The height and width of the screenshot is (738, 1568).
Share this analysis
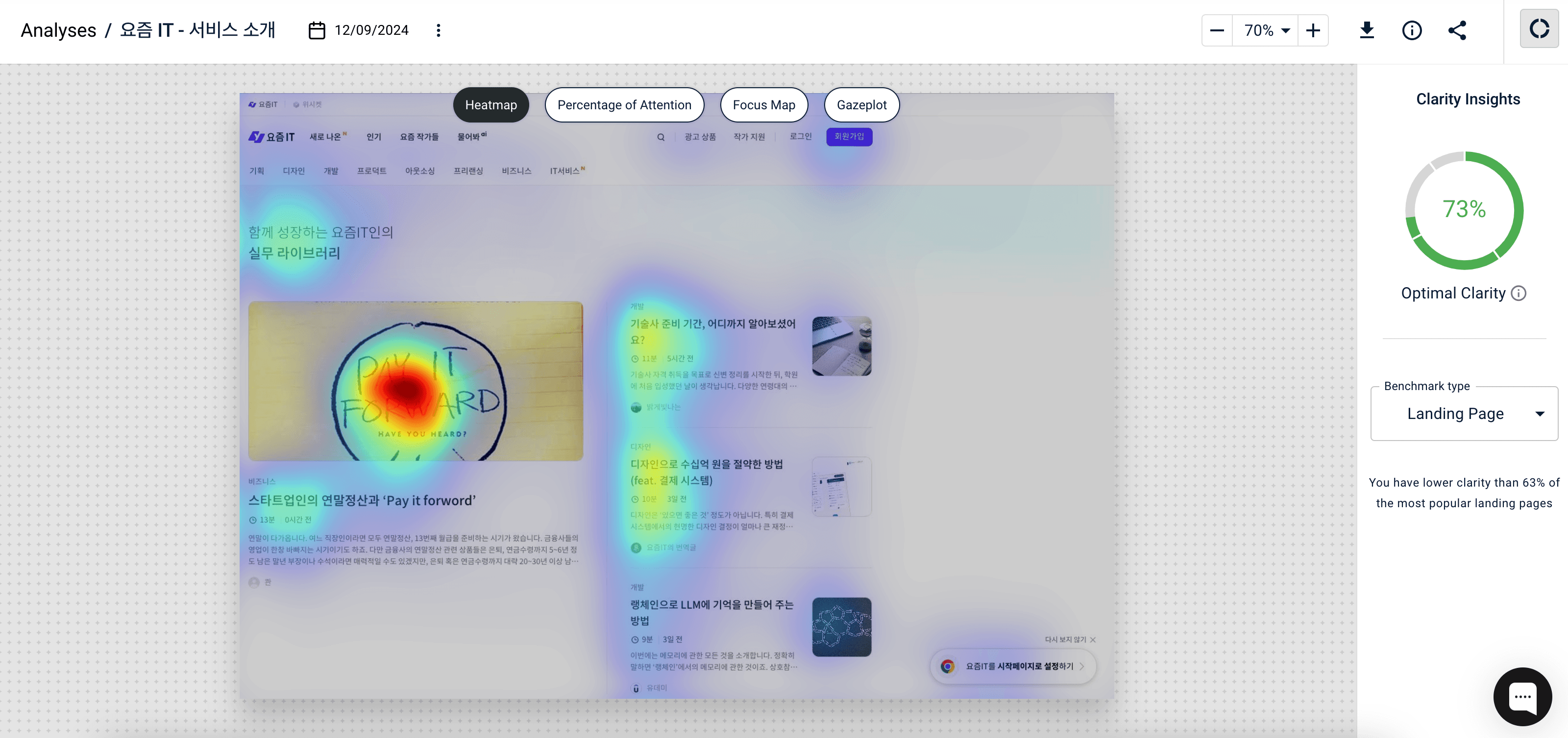click(1457, 30)
